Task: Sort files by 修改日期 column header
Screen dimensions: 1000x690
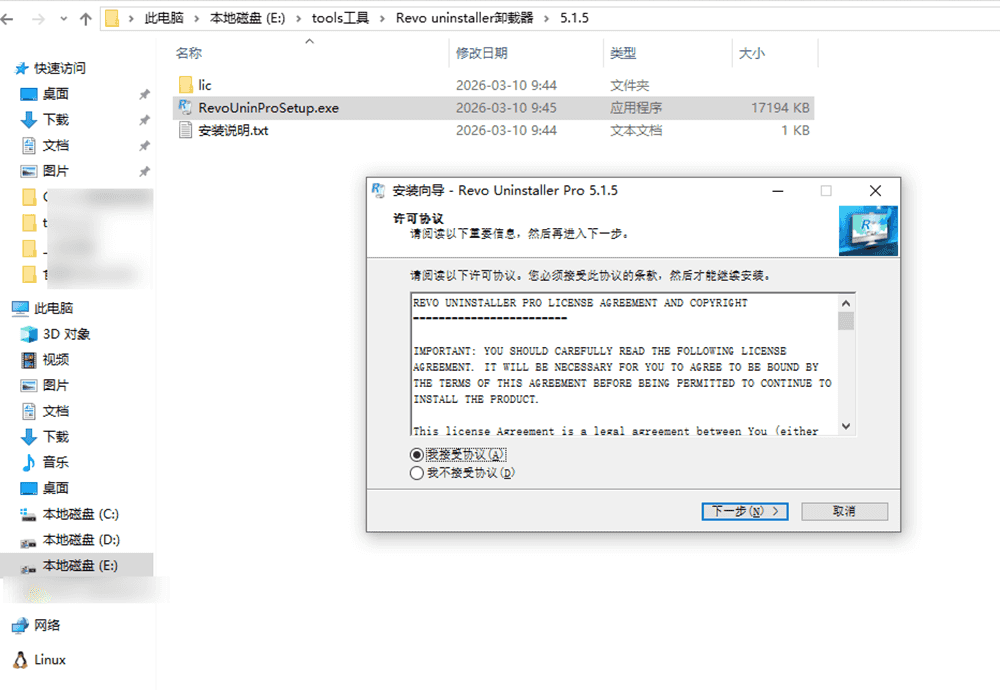Action: pos(481,53)
